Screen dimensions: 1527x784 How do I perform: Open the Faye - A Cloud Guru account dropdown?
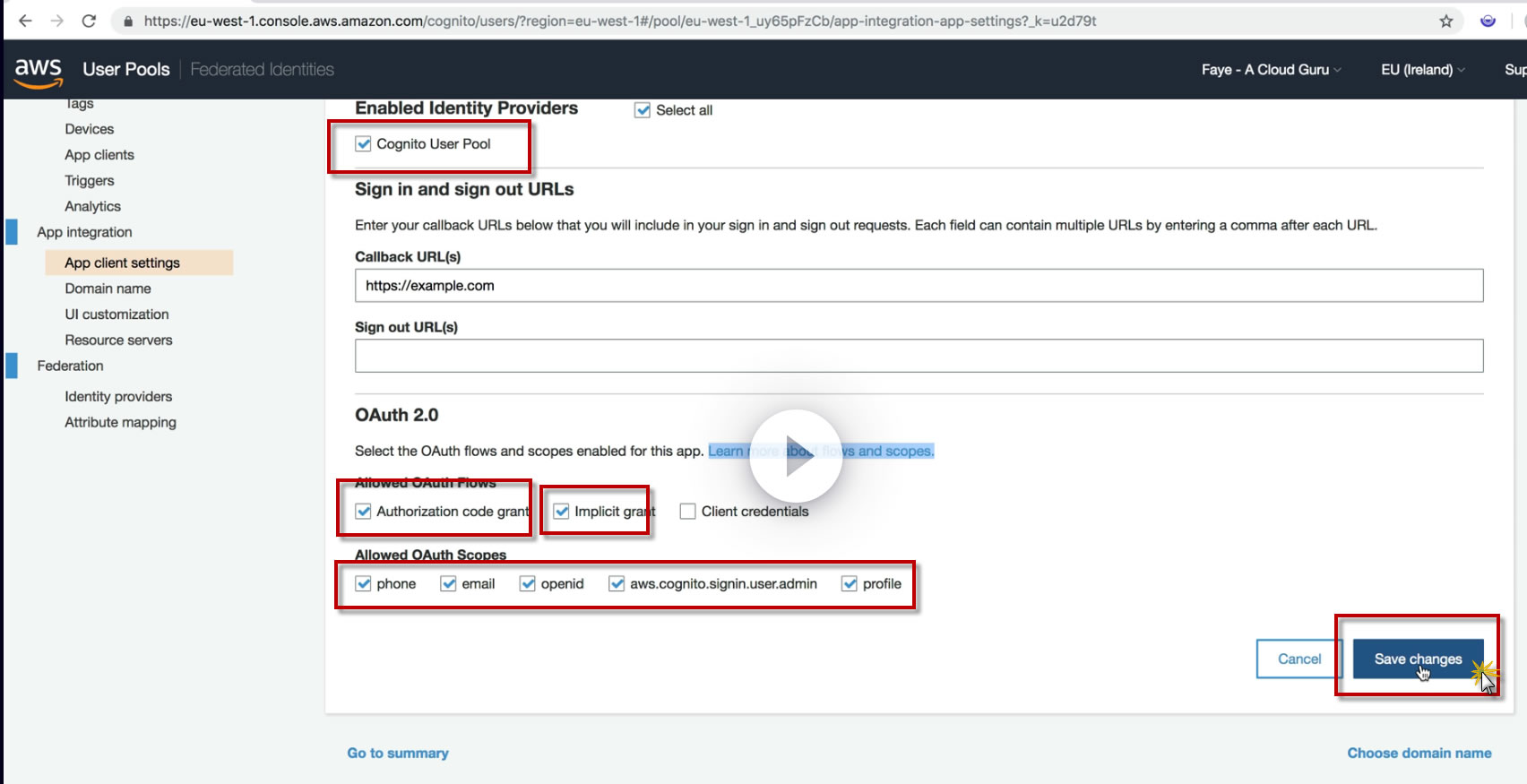tap(1272, 70)
